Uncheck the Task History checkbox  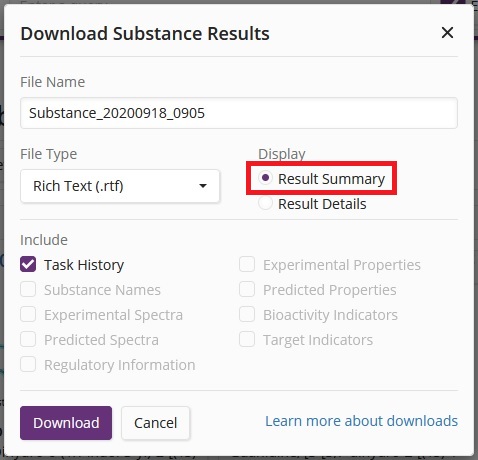(x=28, y=265)
